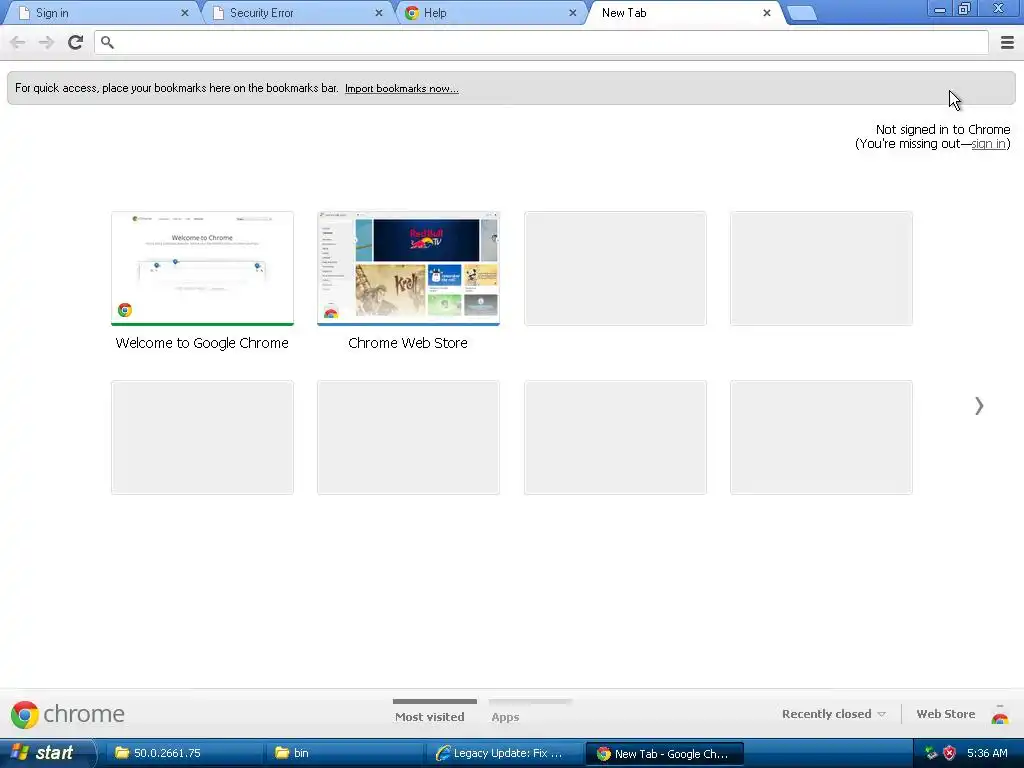The height and width of the screenshot is (768, 1024).
Task: Expand the Recently closed dropdown
Action: click(x=834, y=714)
